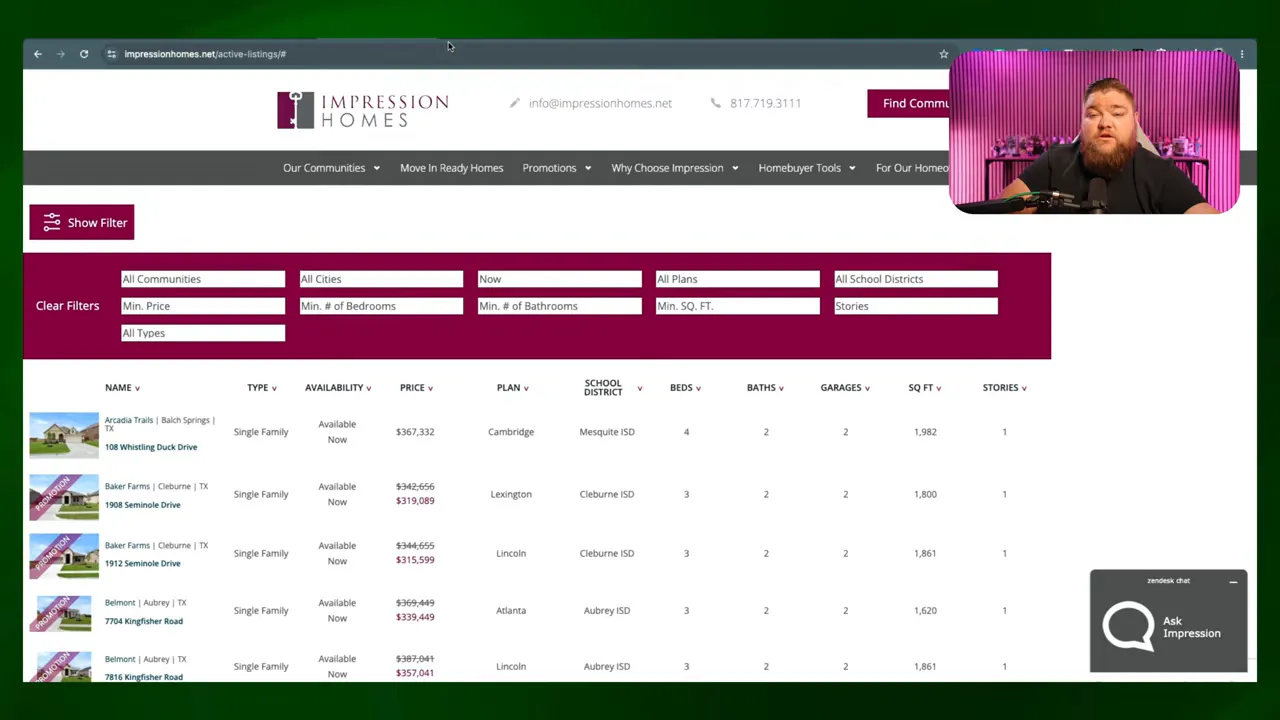1280x720 pixels.
Task: Open the All Types dropdown
Action: pos(203,333)
